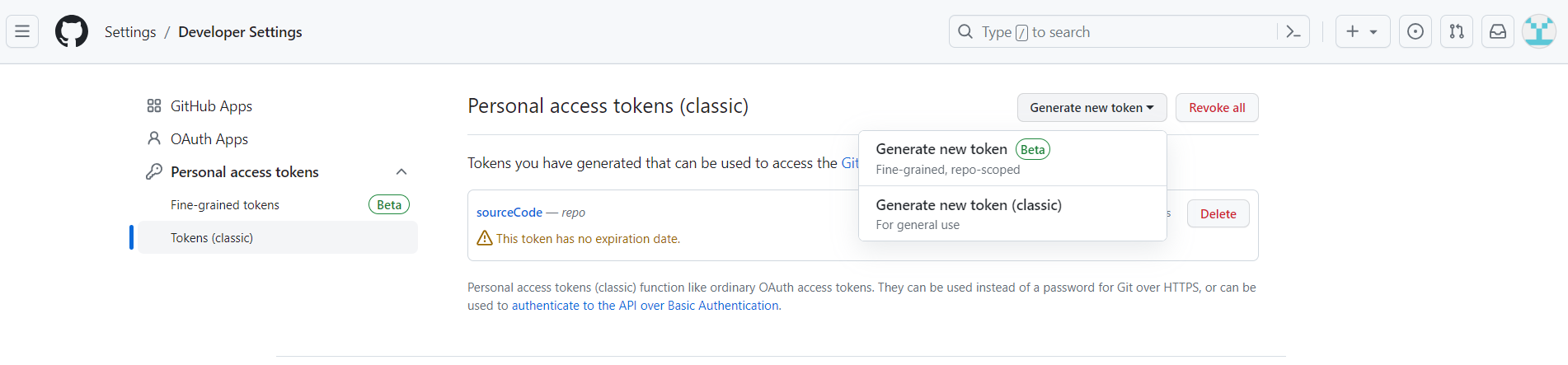Click the search magnifier icon

pyautogui.click(x=965, y=32)
